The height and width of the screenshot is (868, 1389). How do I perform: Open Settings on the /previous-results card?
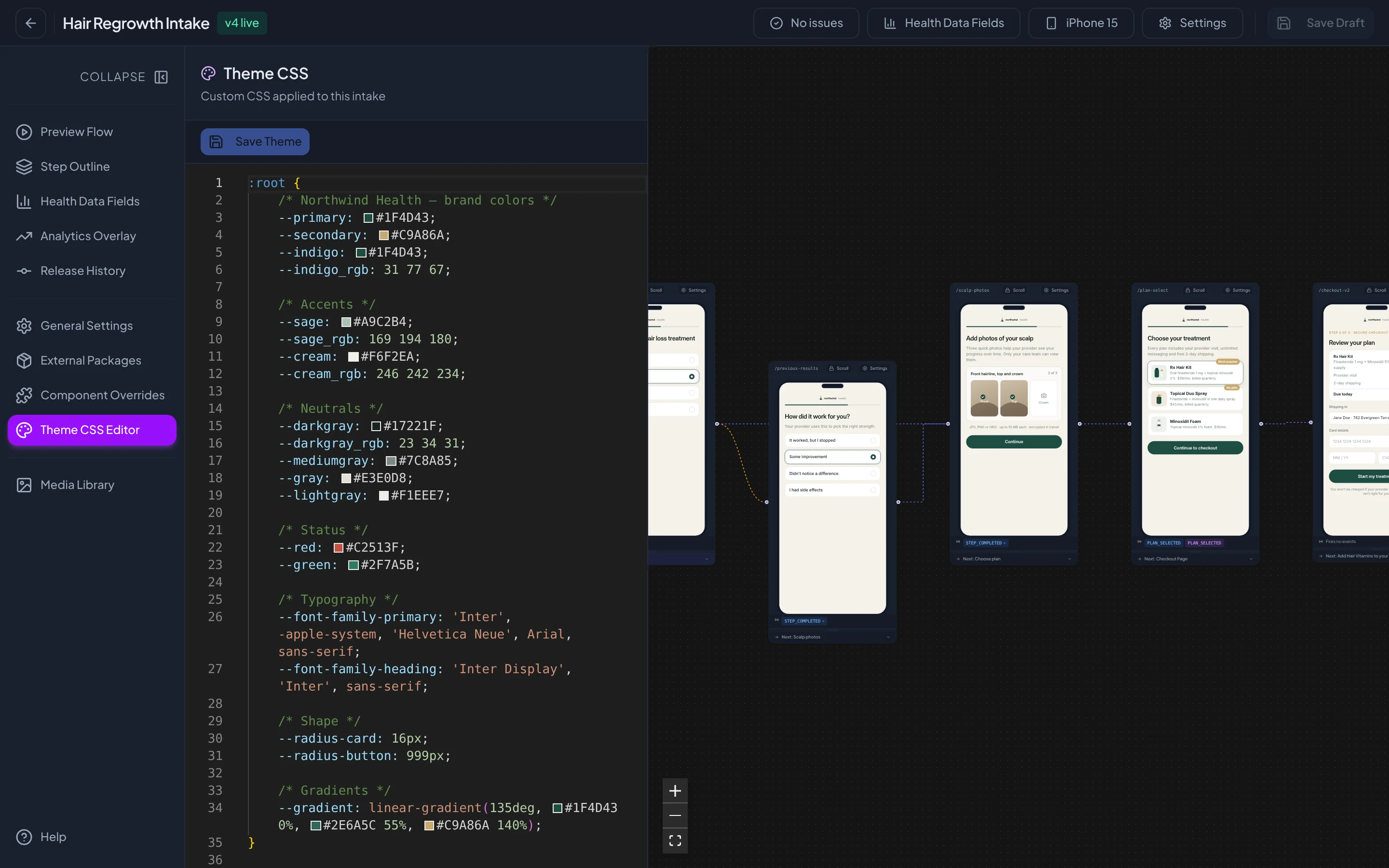pos(875,368)
